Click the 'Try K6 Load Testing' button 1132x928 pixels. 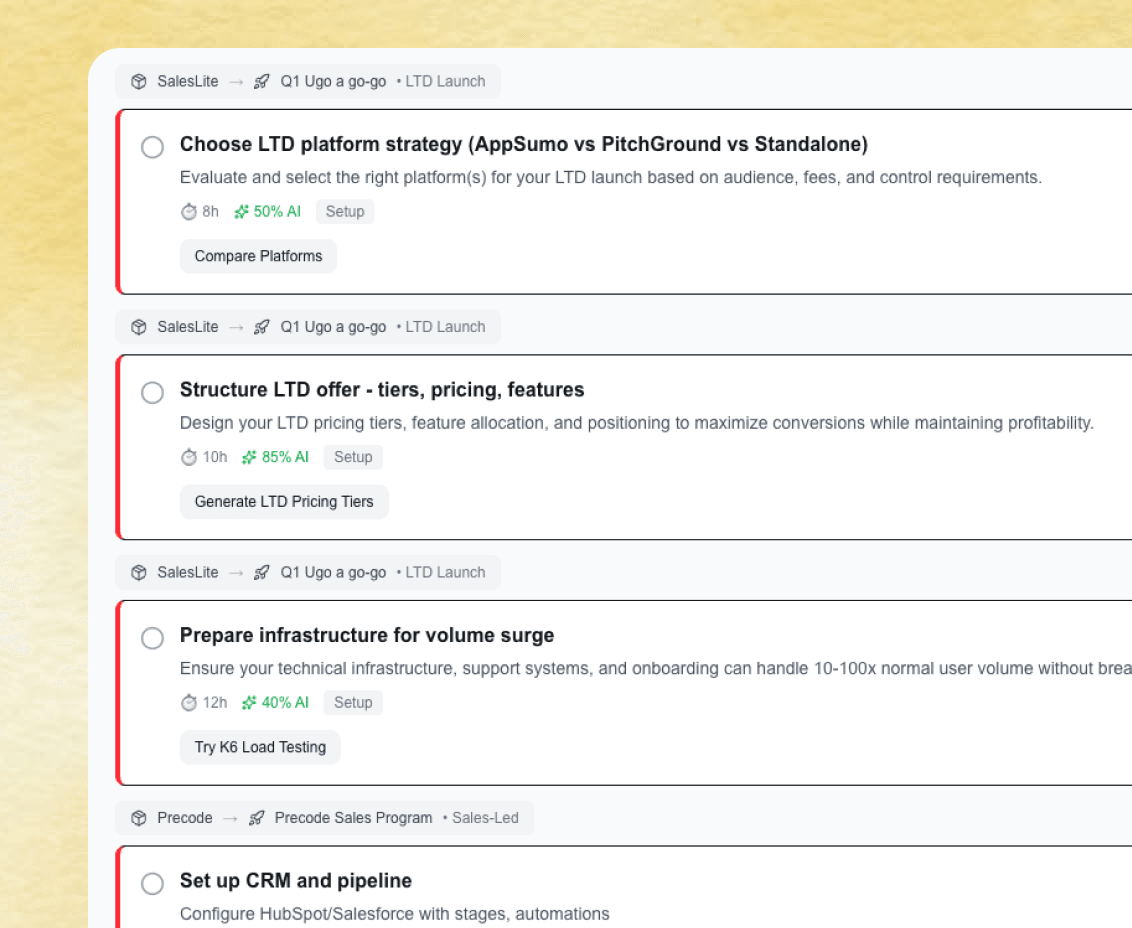[260, 747]
